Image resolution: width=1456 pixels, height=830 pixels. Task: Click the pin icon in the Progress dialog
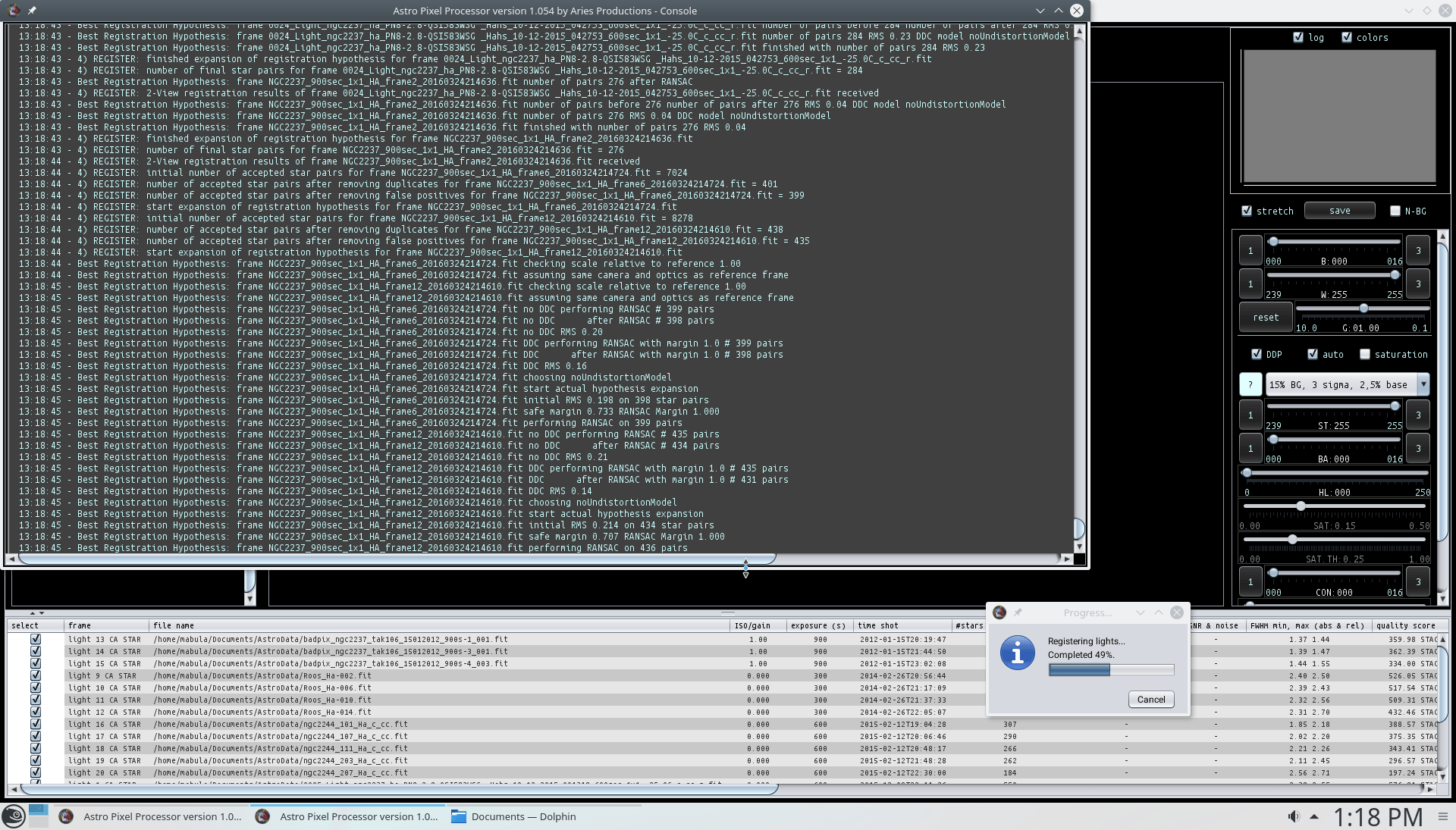point(1018,612)
